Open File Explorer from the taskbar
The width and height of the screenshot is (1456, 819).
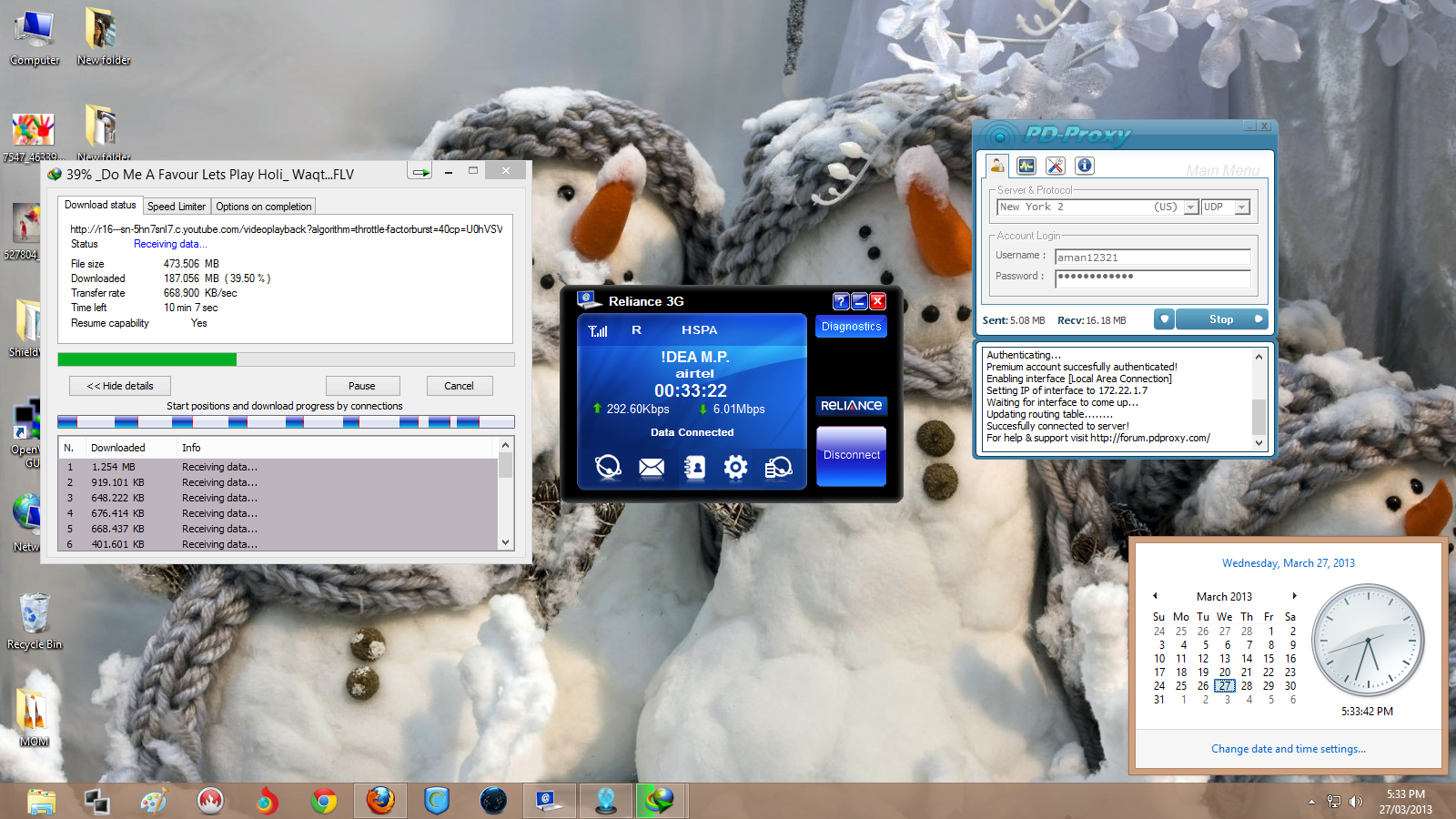42,801
